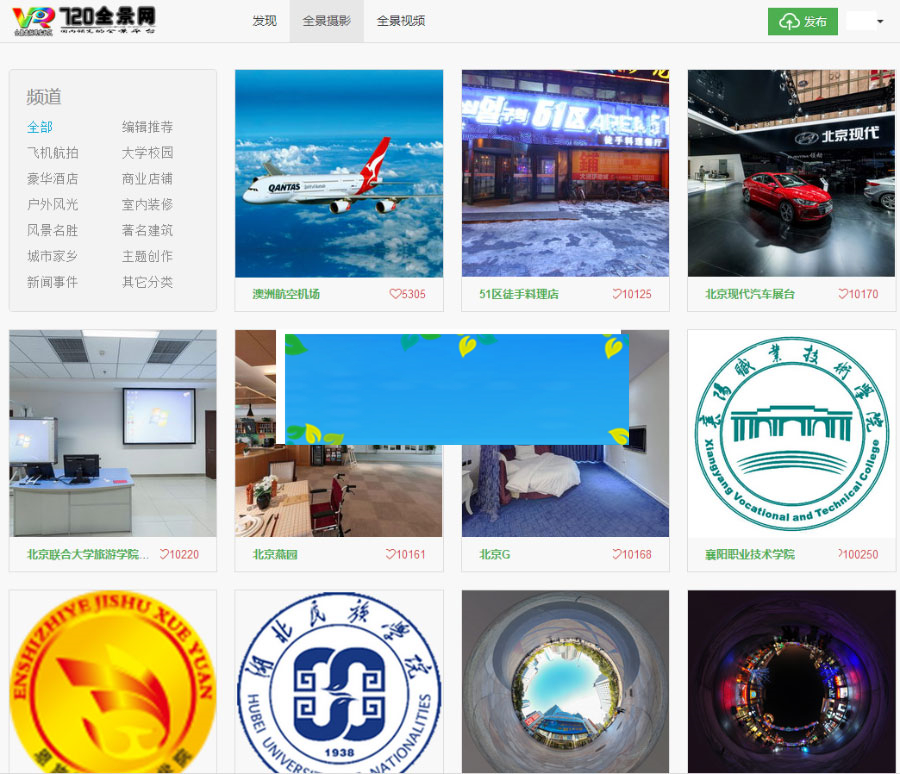Switch to the 全景视频 tab
The width and height of the screenshot is (900, 774).
[x=403, y=20]
